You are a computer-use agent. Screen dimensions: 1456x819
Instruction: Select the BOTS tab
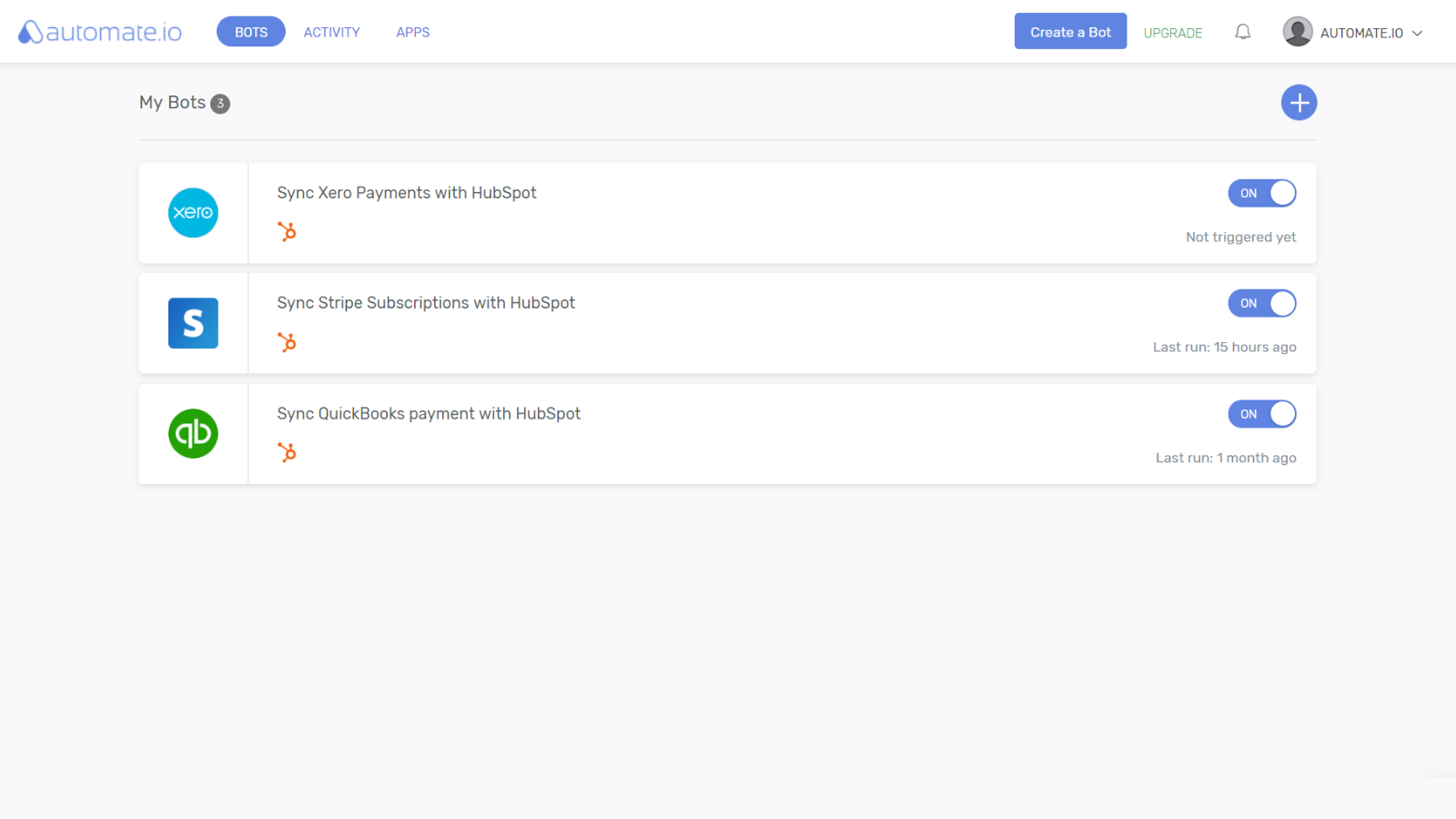pyautogui.click(x=251, y=32)
